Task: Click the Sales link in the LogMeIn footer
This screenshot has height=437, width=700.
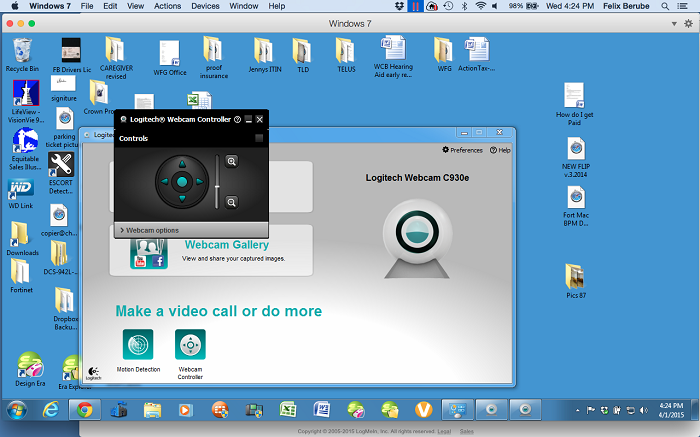Action: pyautogui.click(x=467, y=431)
